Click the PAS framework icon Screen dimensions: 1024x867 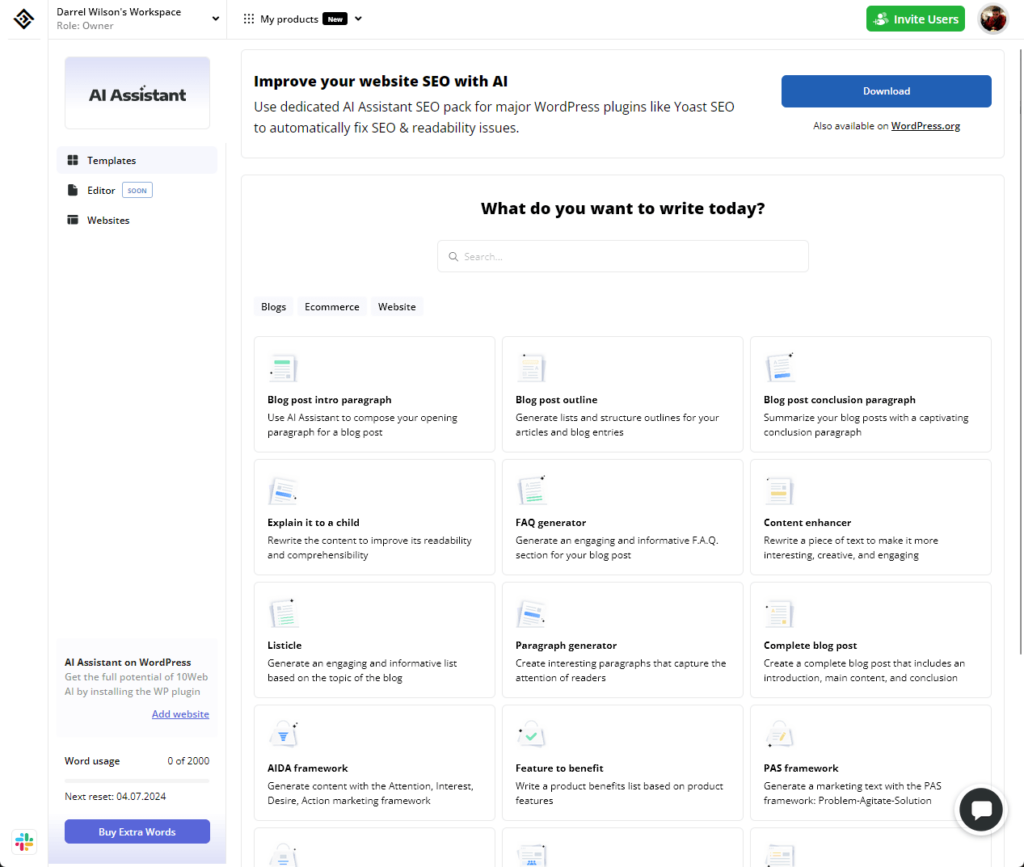click(779, 735)
